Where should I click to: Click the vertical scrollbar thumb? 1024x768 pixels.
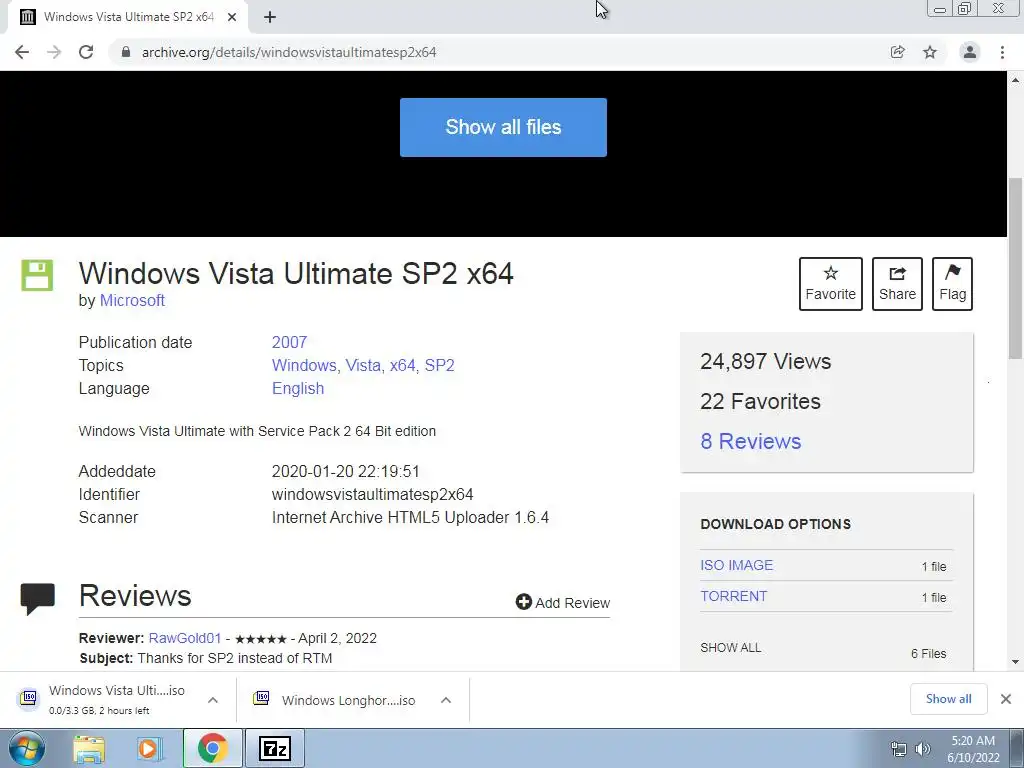[x=1016, y=268]
